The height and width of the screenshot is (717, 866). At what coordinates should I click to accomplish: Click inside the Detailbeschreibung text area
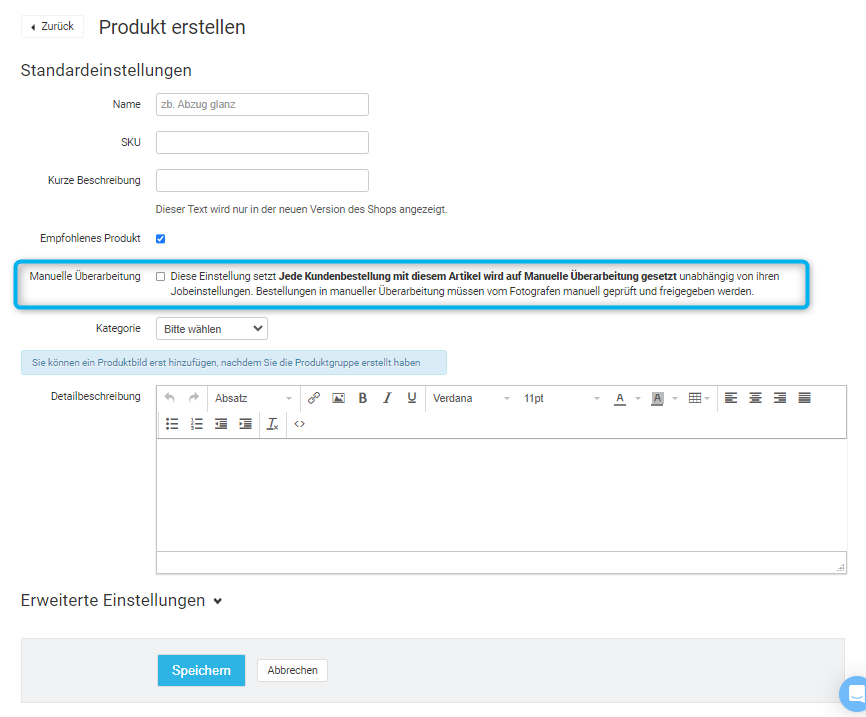pos(501,495)
